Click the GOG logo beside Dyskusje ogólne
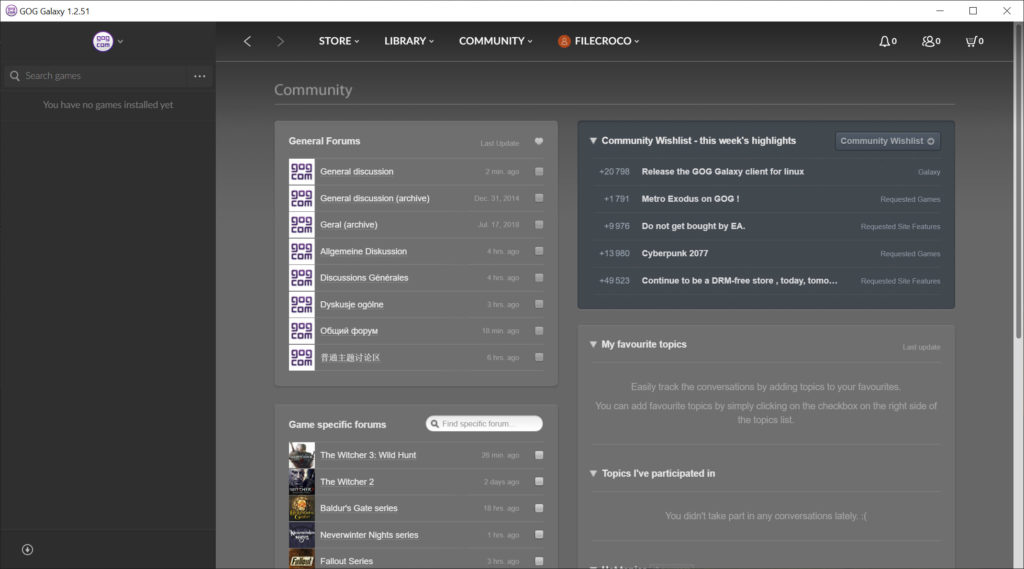The height and width of the screenshot is (569, 1024). pos(301,304)
